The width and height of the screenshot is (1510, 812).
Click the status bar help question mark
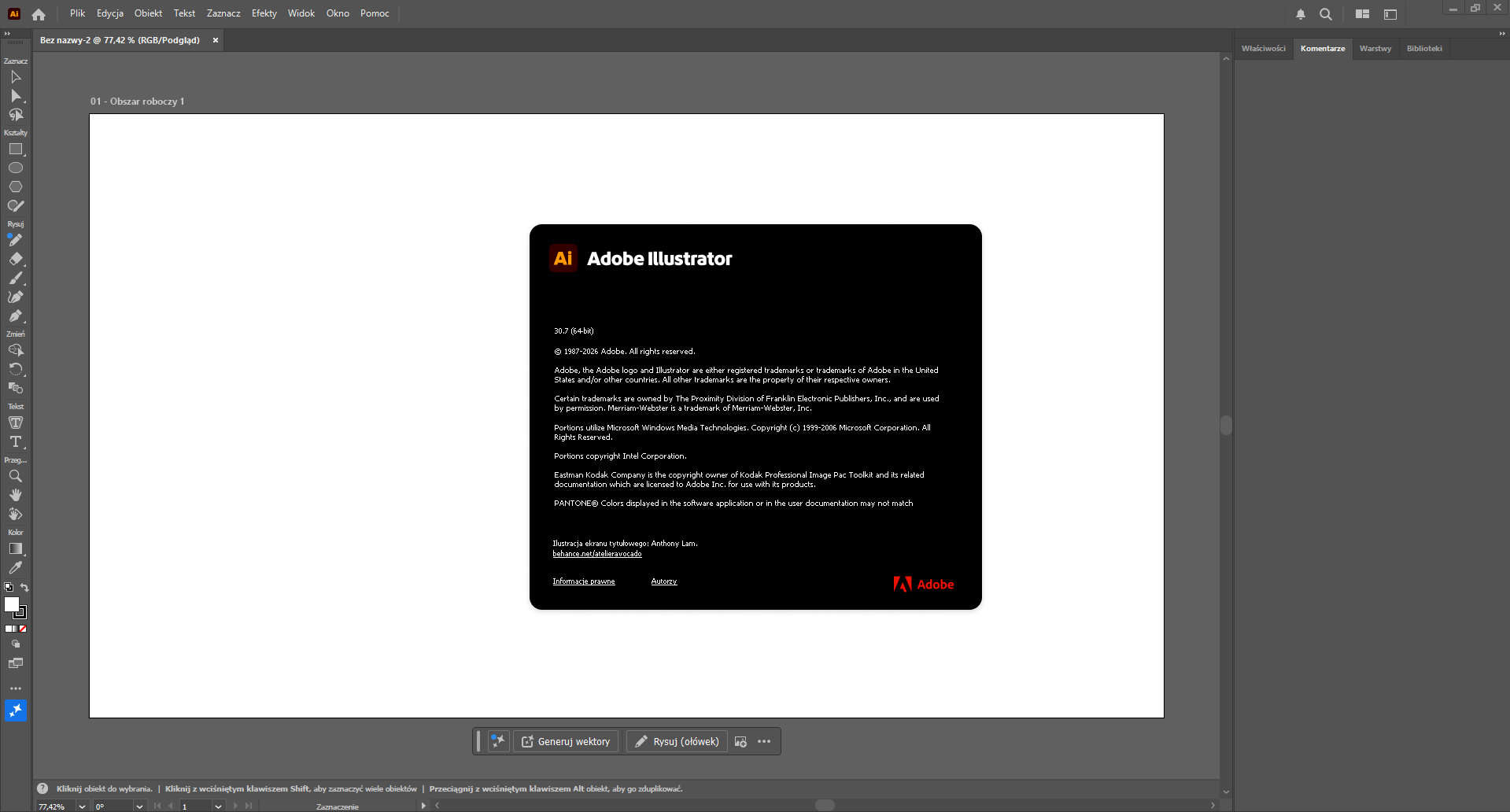[x=42, y=788]
